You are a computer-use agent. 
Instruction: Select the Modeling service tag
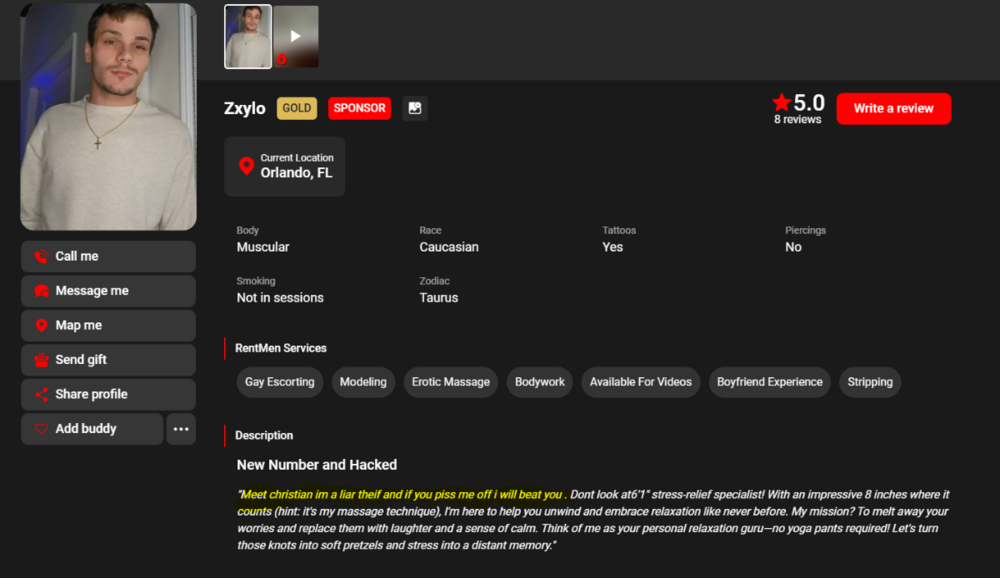tap(363, 382)
